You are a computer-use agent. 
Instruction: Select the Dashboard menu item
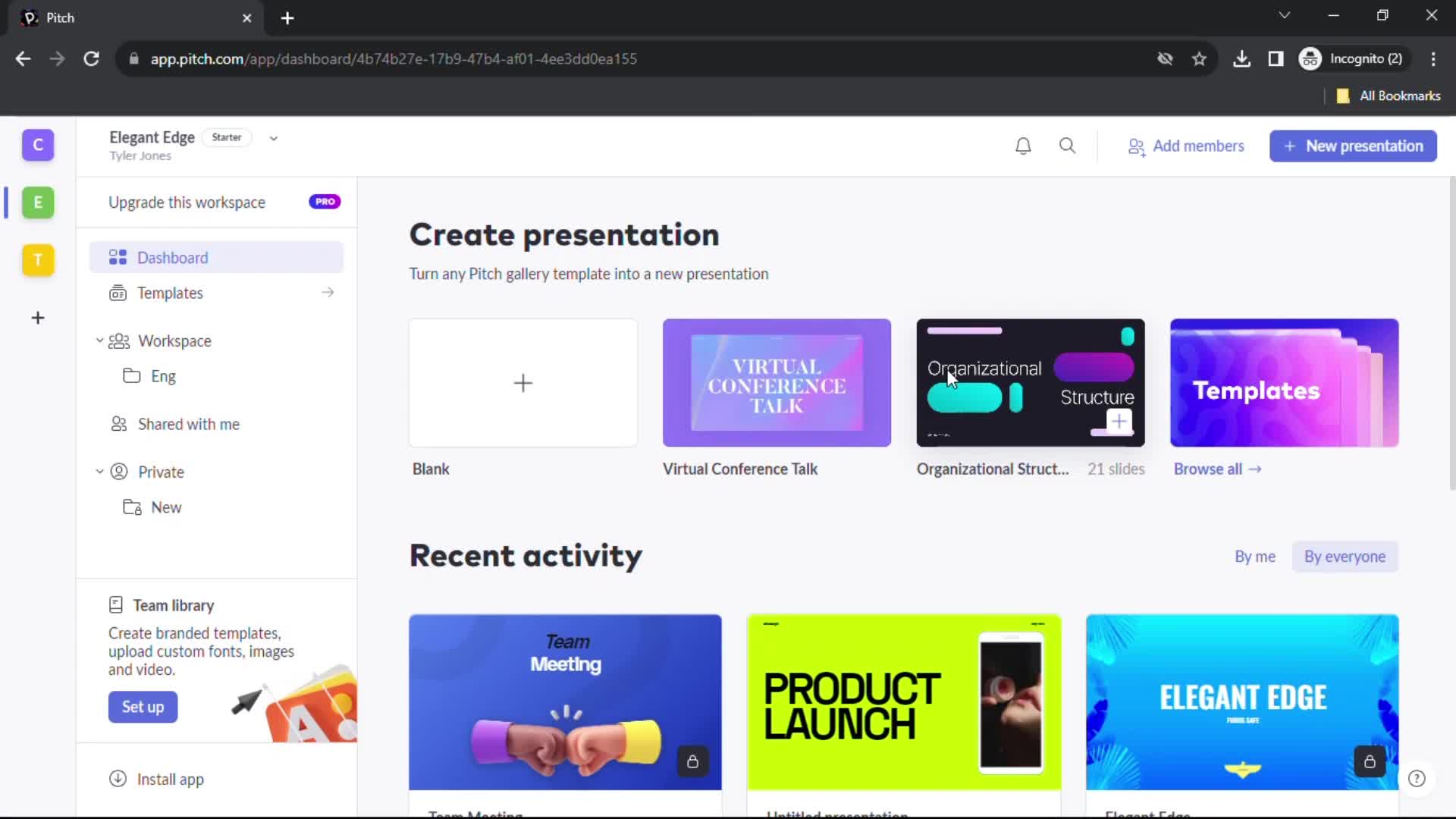(x=172, y=258)
